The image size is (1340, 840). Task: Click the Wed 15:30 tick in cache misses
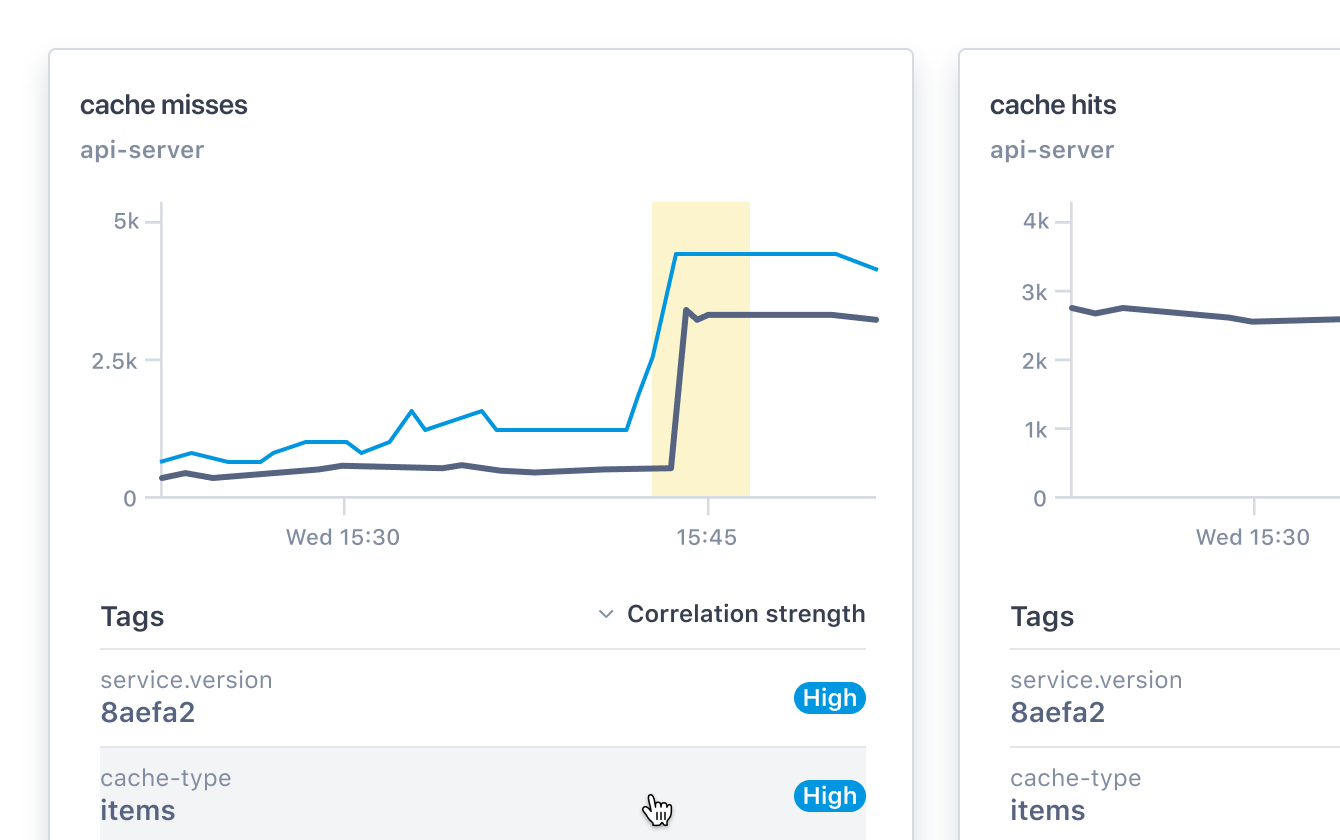pyautogui.click(x=343, y=537)
